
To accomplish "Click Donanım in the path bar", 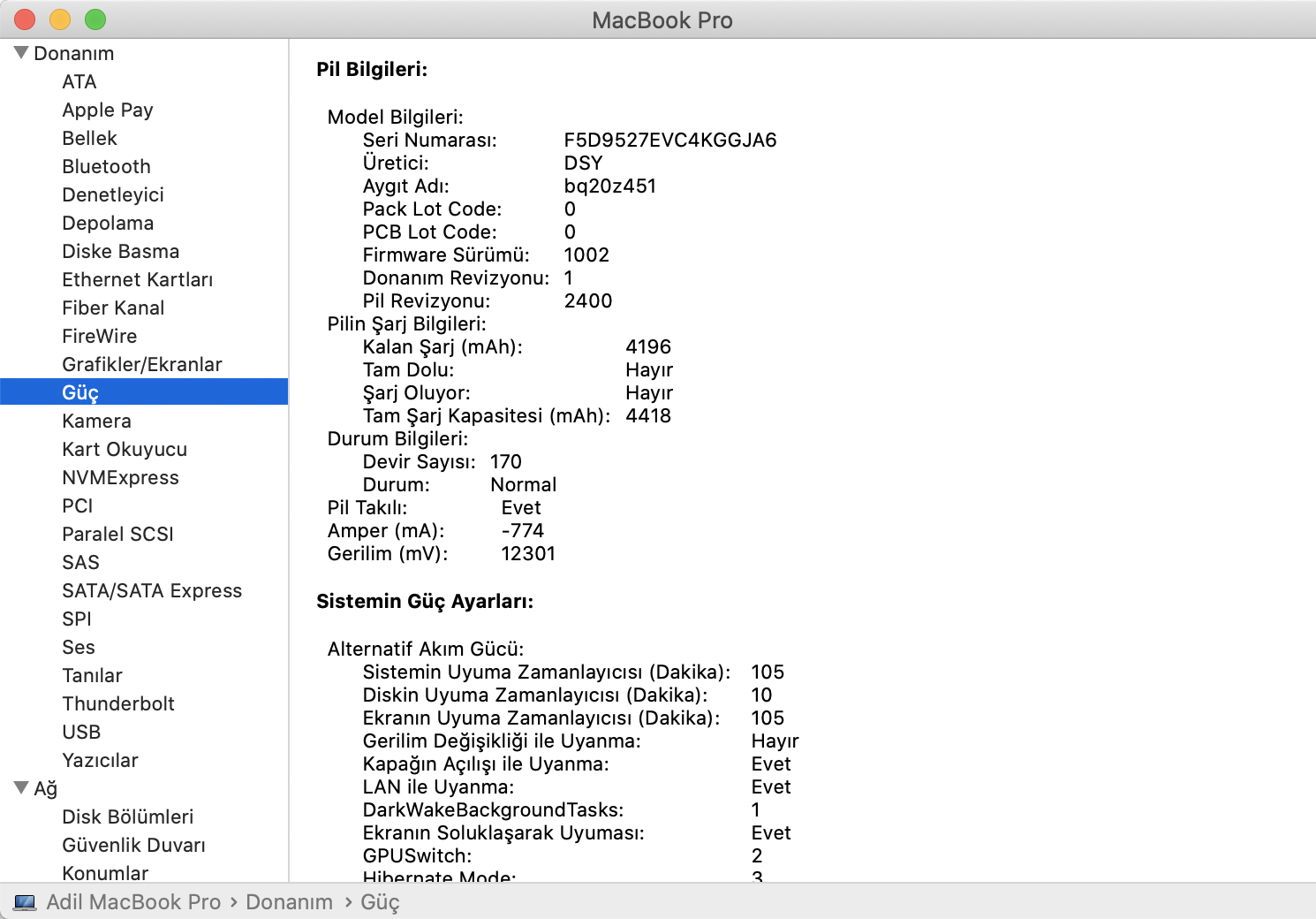I will click(x=290, y=902).
